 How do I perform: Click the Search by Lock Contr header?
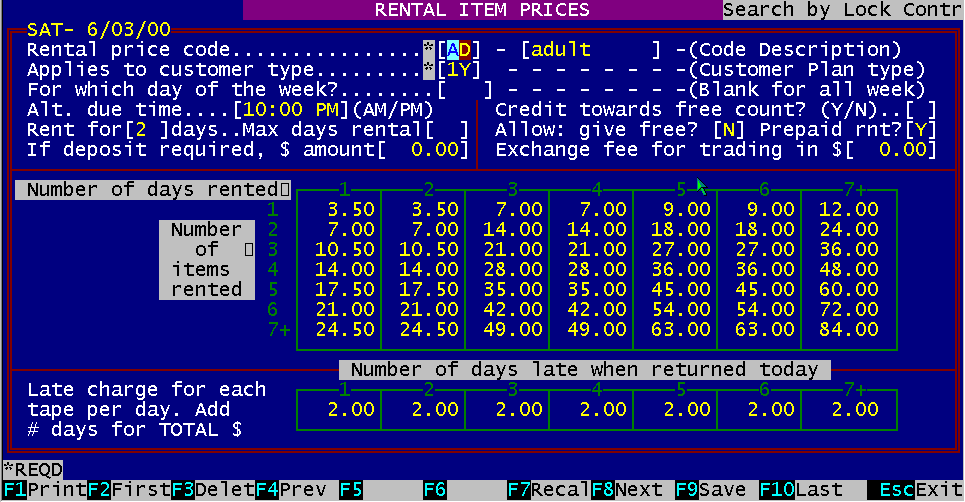point(842,10)
